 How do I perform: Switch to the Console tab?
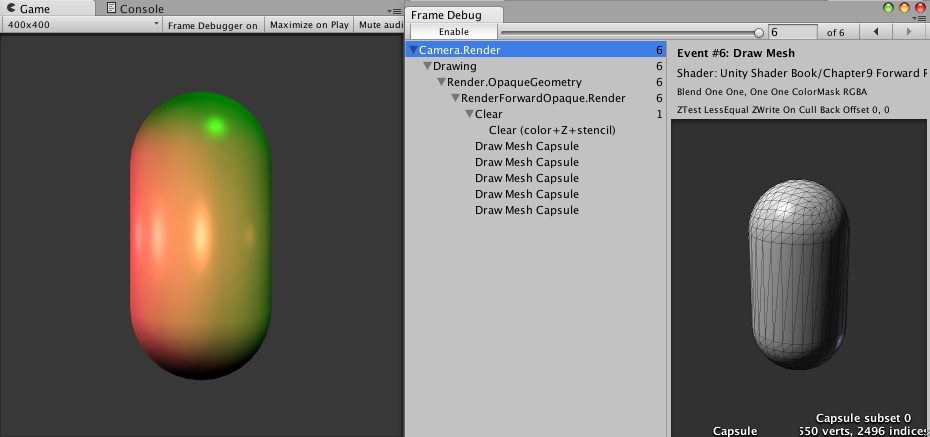coord(135,9)
